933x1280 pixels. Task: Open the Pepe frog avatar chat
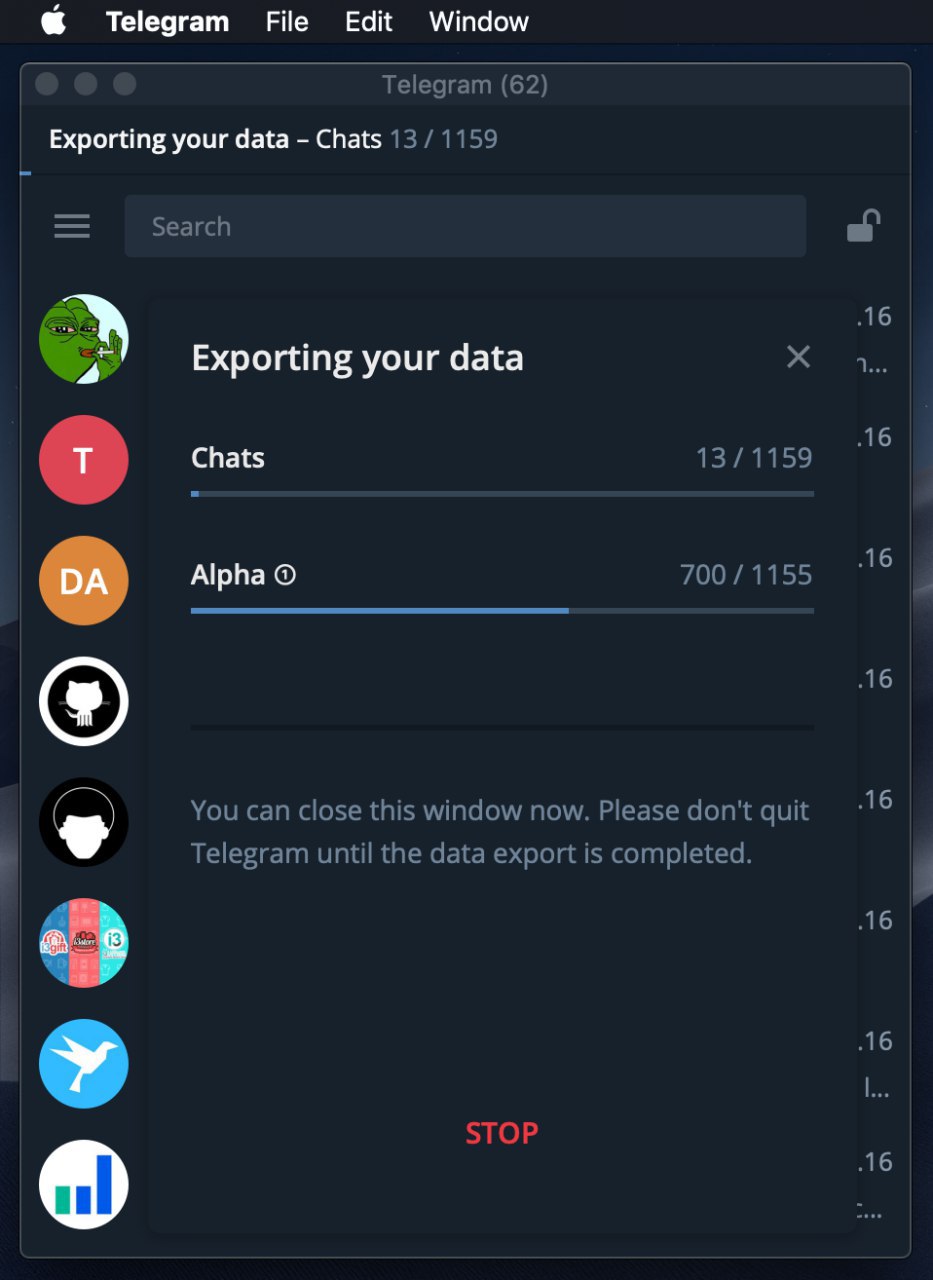pos(84,339)
